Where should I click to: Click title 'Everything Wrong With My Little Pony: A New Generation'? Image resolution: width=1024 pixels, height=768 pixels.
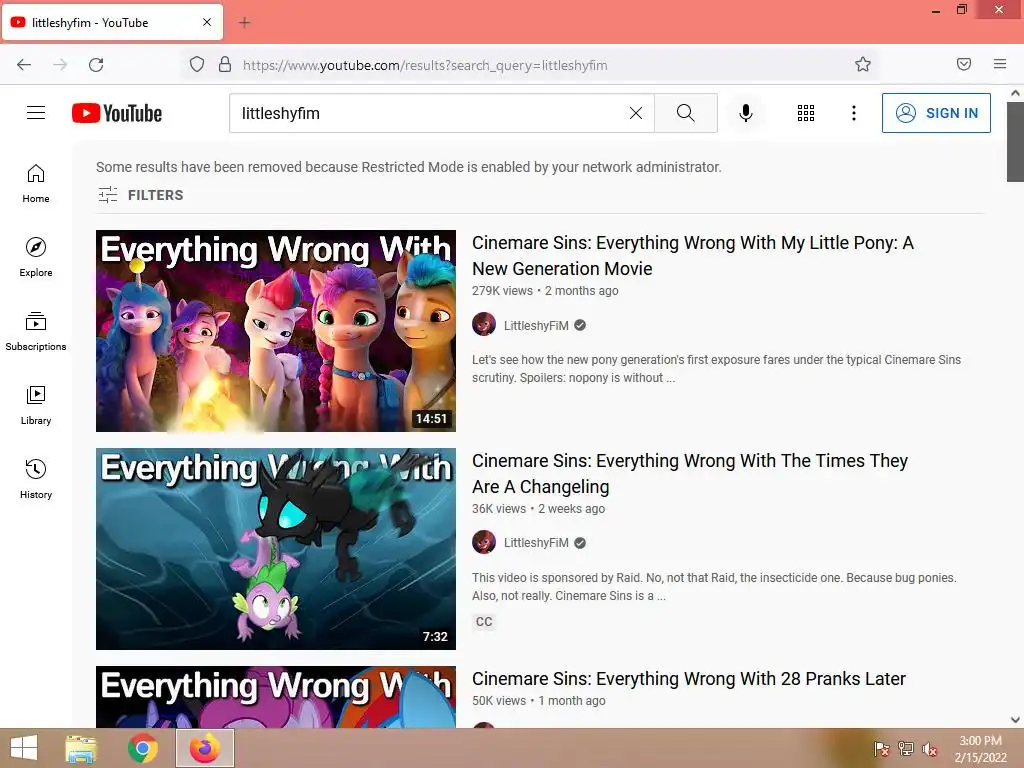click(x=692, y=255)
